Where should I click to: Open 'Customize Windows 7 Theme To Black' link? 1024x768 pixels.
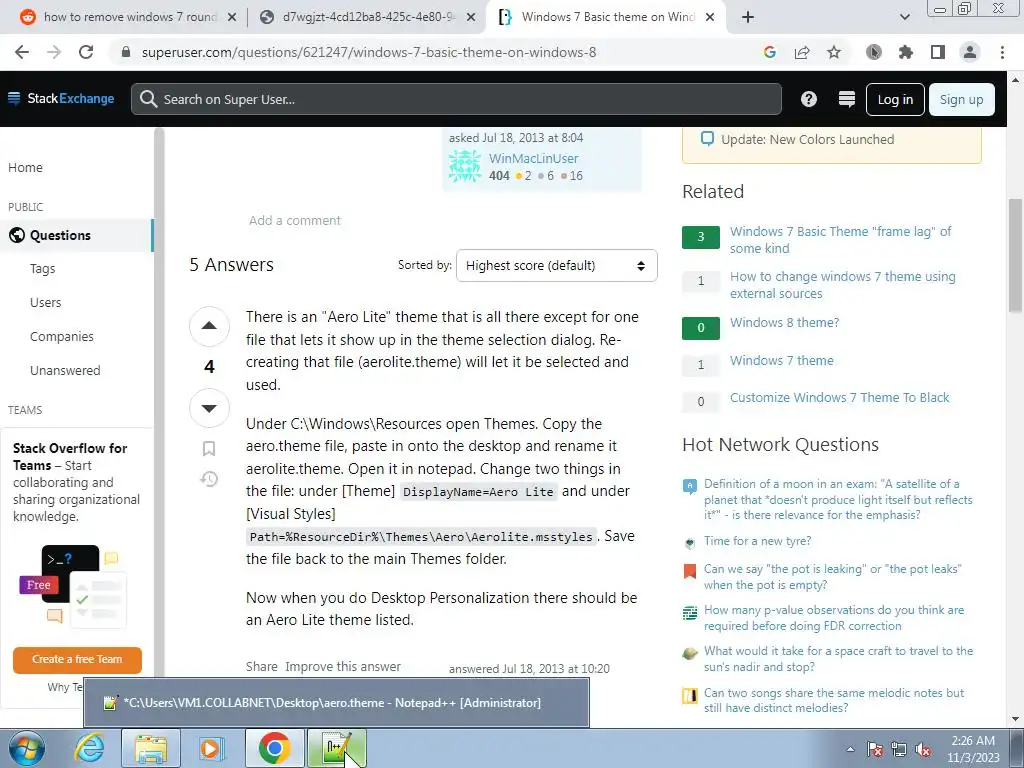click(839, 398)
